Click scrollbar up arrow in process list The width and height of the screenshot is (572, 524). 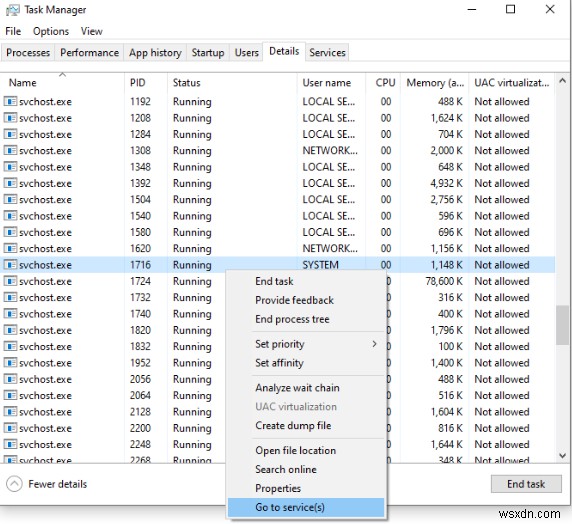(x=563, y=81)
